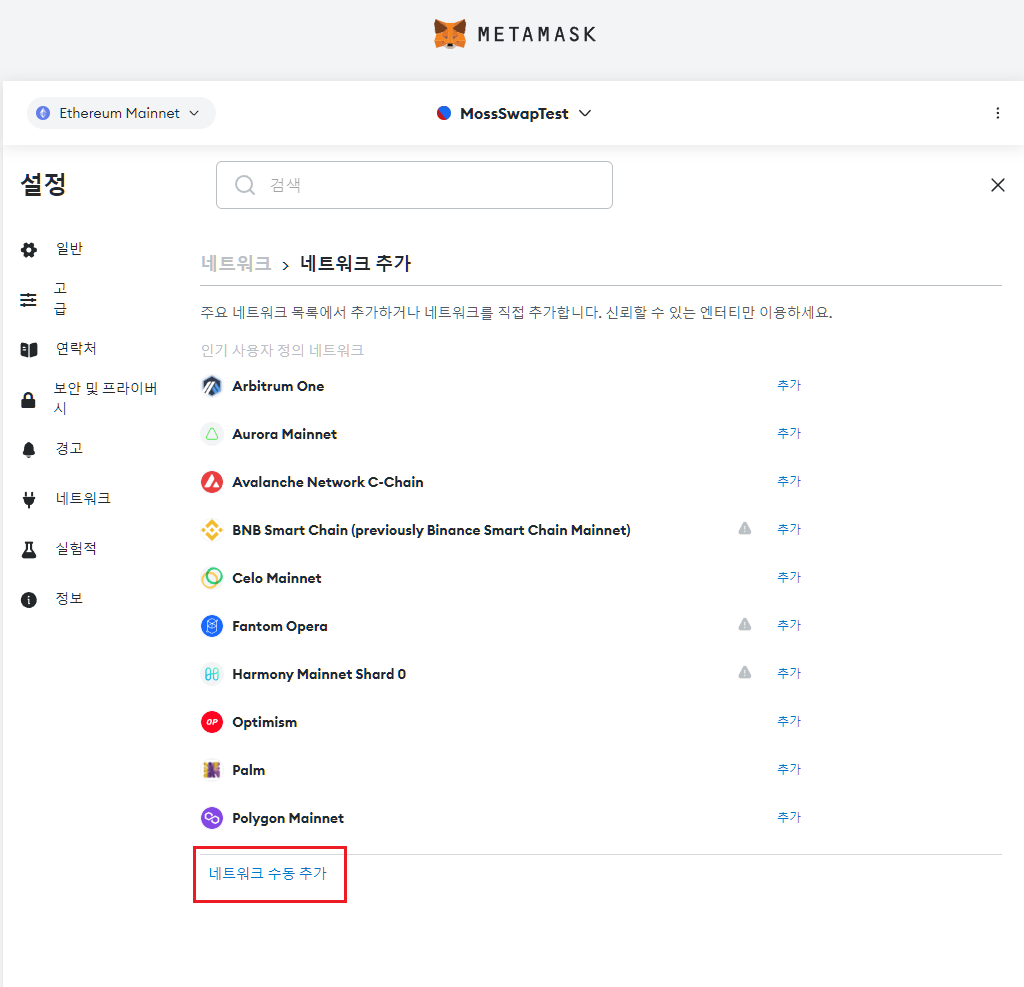Click the Palm network logo icon
The image size is (1024, 987).
click(212, 770)
